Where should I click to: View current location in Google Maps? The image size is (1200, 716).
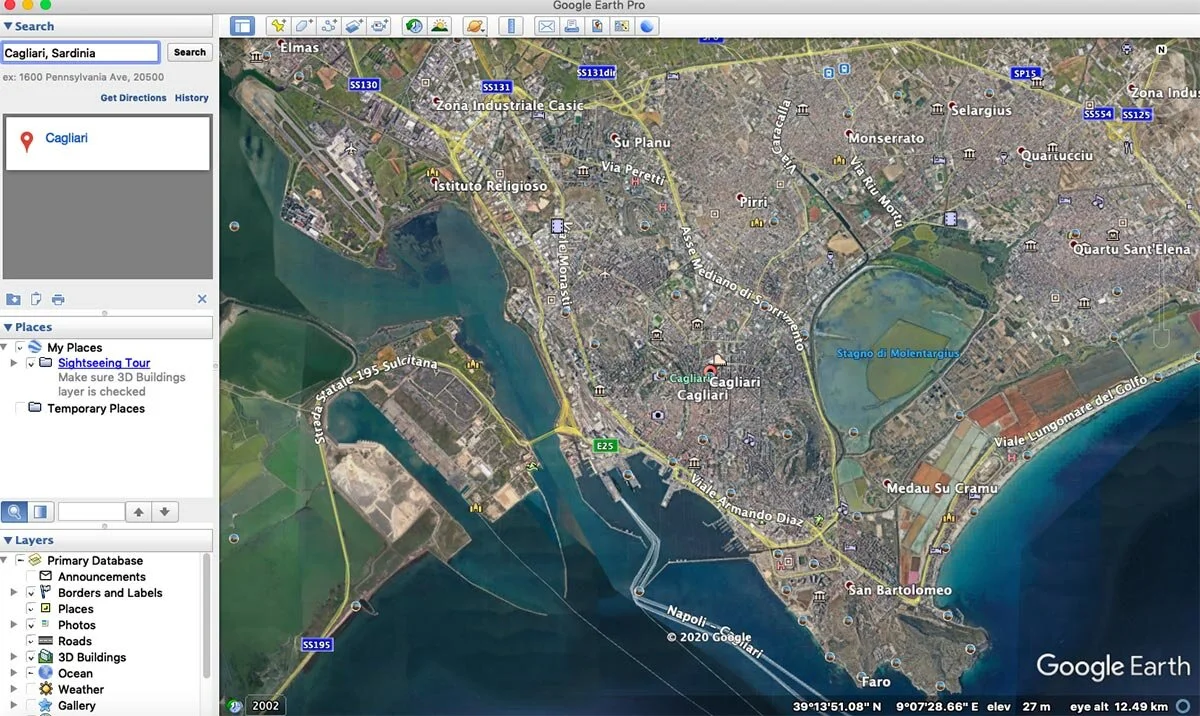621,26
